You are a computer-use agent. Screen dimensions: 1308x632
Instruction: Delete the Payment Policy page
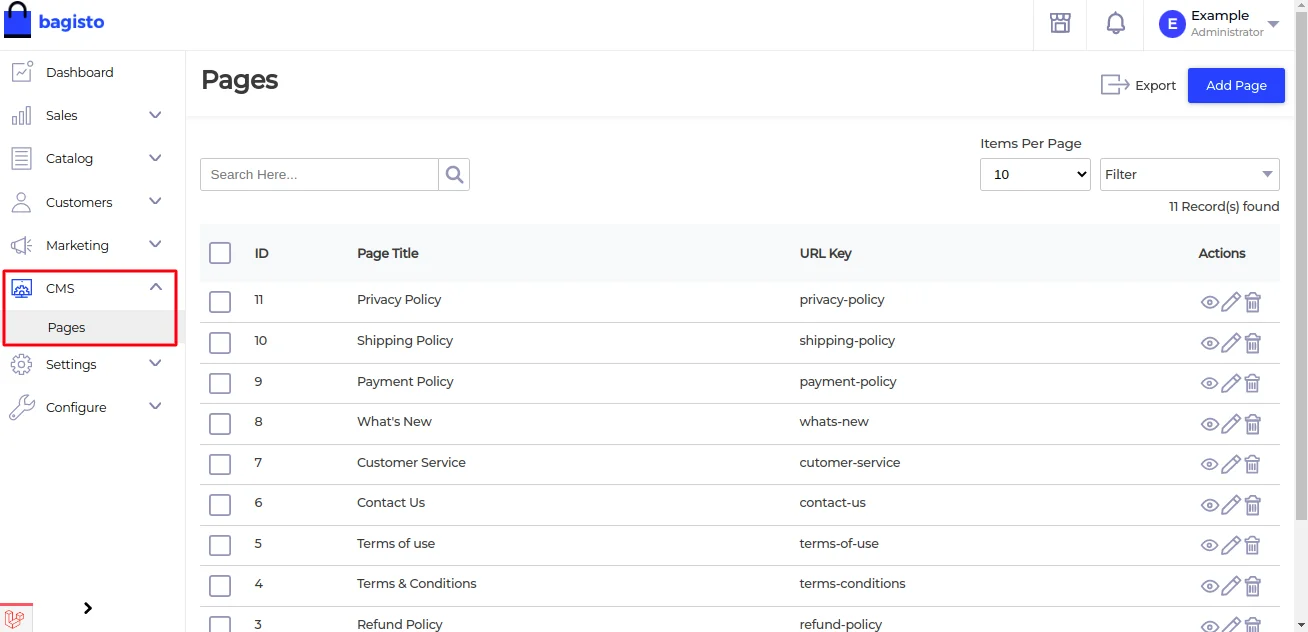point(1253,383)
